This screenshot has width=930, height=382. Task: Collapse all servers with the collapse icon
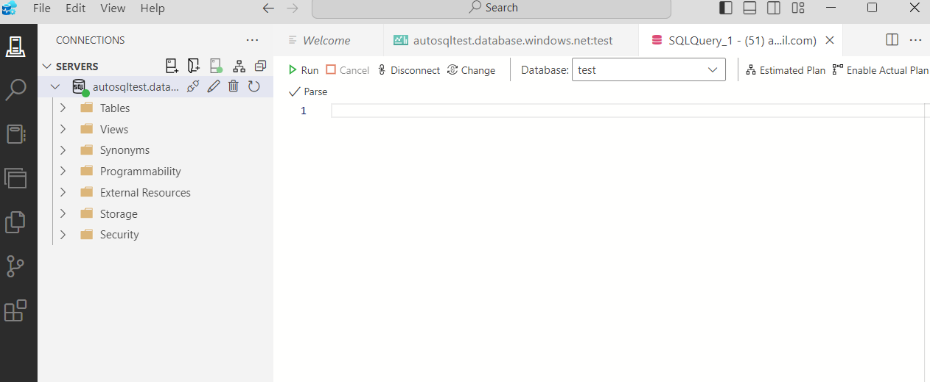point(260,66)
